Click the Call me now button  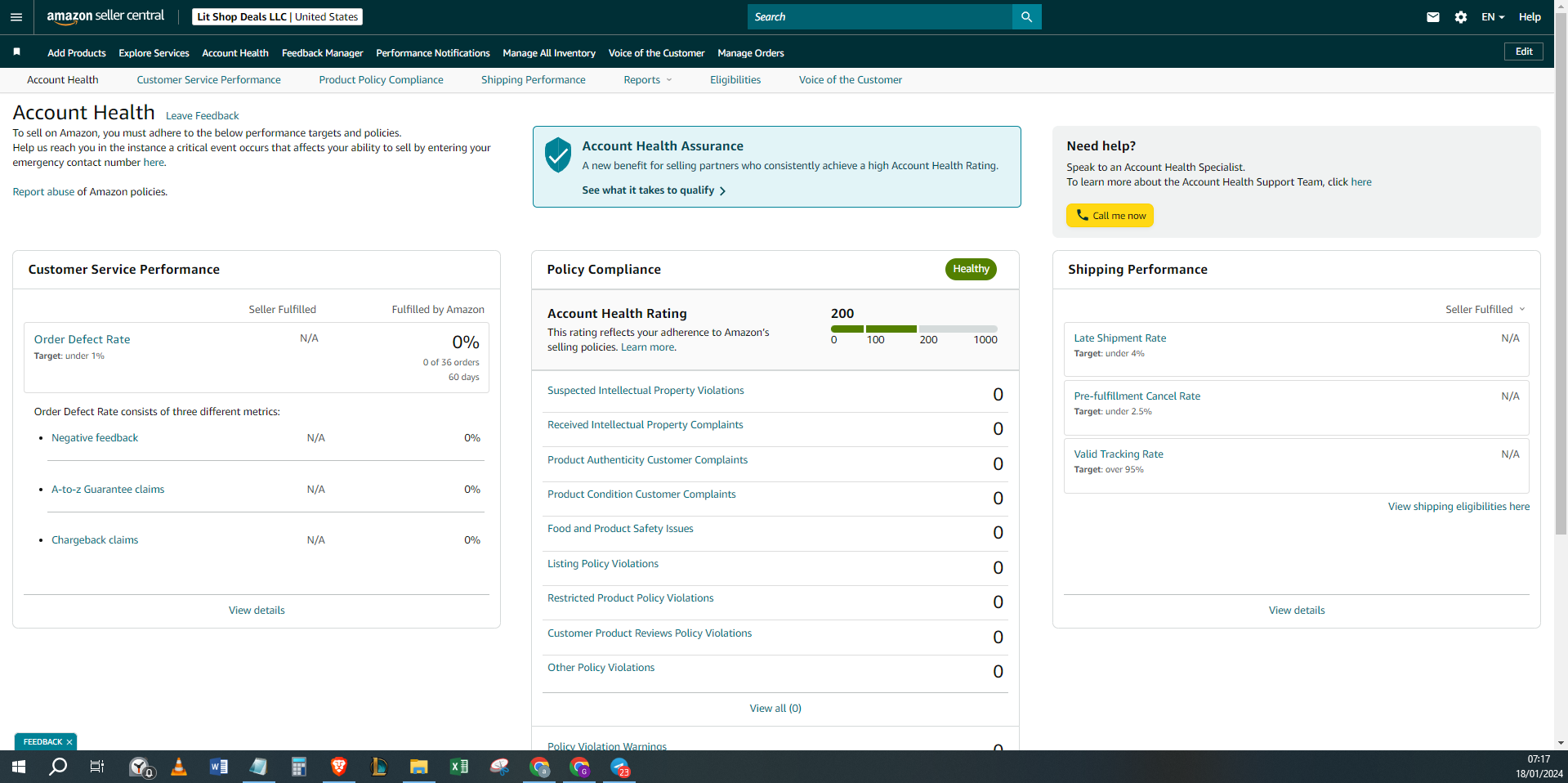click(x=1110, y=216)
